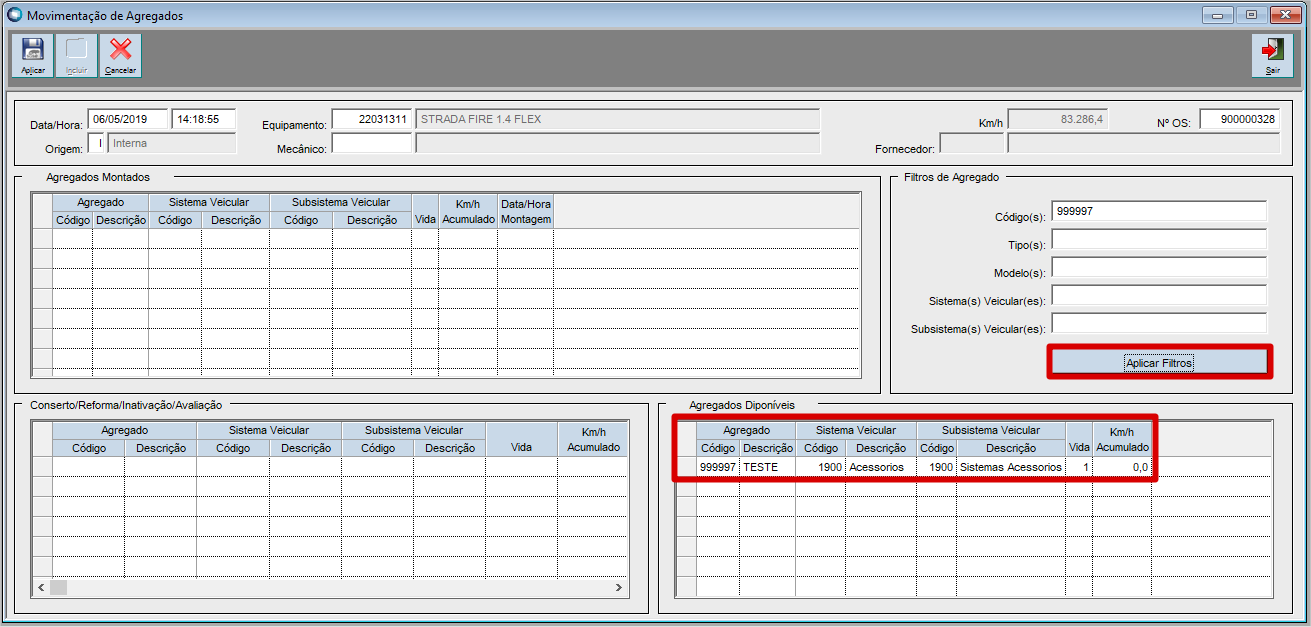Click the Km/h Acumulado header in Agregados Montados
Screen dimensions: 1311x627
click(x=468, y=211)
